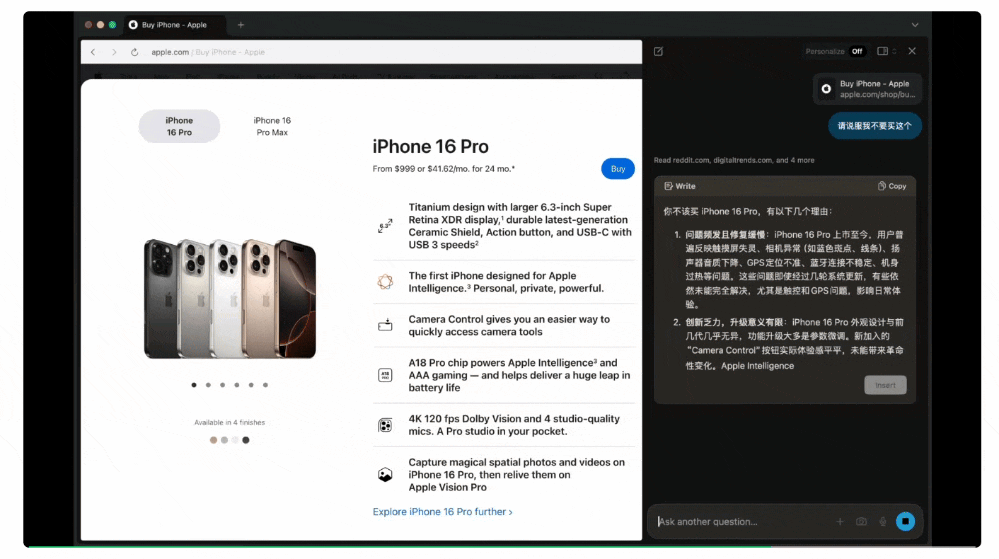Open the Buy iPhone - Apple page chip

pyautogui.click(x=868, y=89)
